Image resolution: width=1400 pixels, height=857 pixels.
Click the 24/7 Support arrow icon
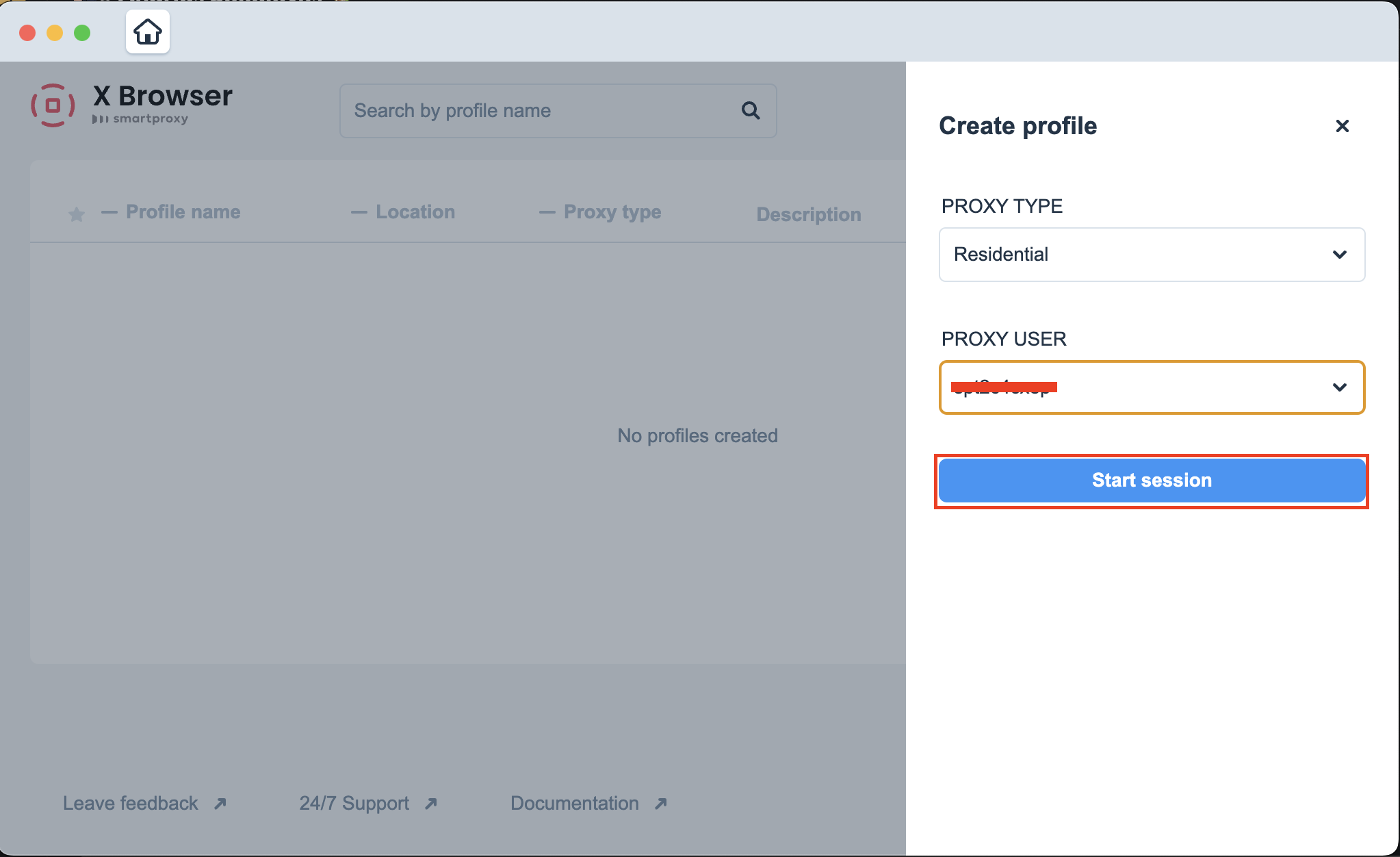point(431,804)
